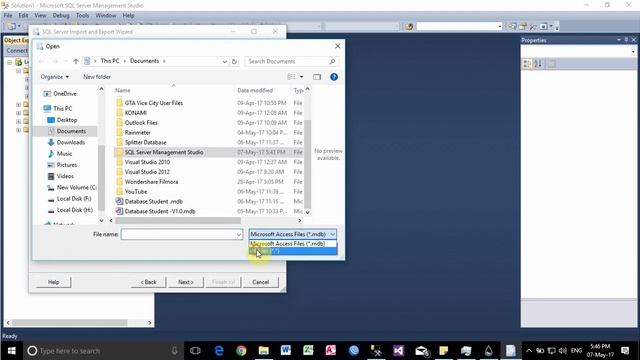
Task: Select Downloads in navigation pane
Action: 71,142
